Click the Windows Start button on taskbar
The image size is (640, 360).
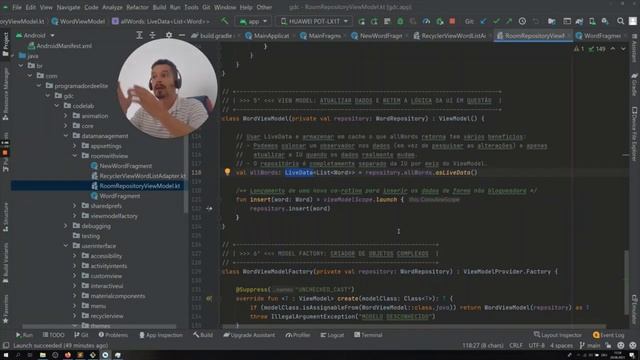tap(6, 355)
